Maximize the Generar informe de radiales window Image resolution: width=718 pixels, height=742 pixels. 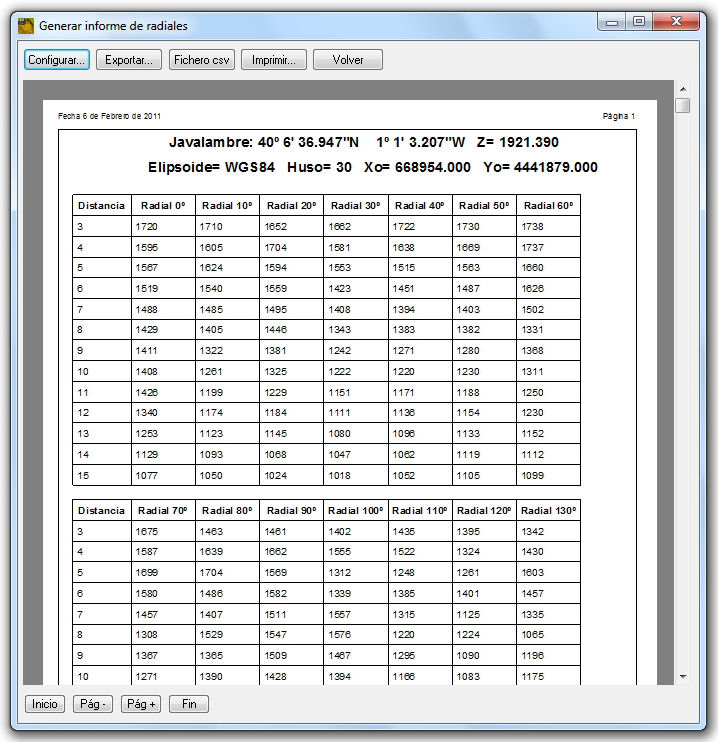point(638,22)
